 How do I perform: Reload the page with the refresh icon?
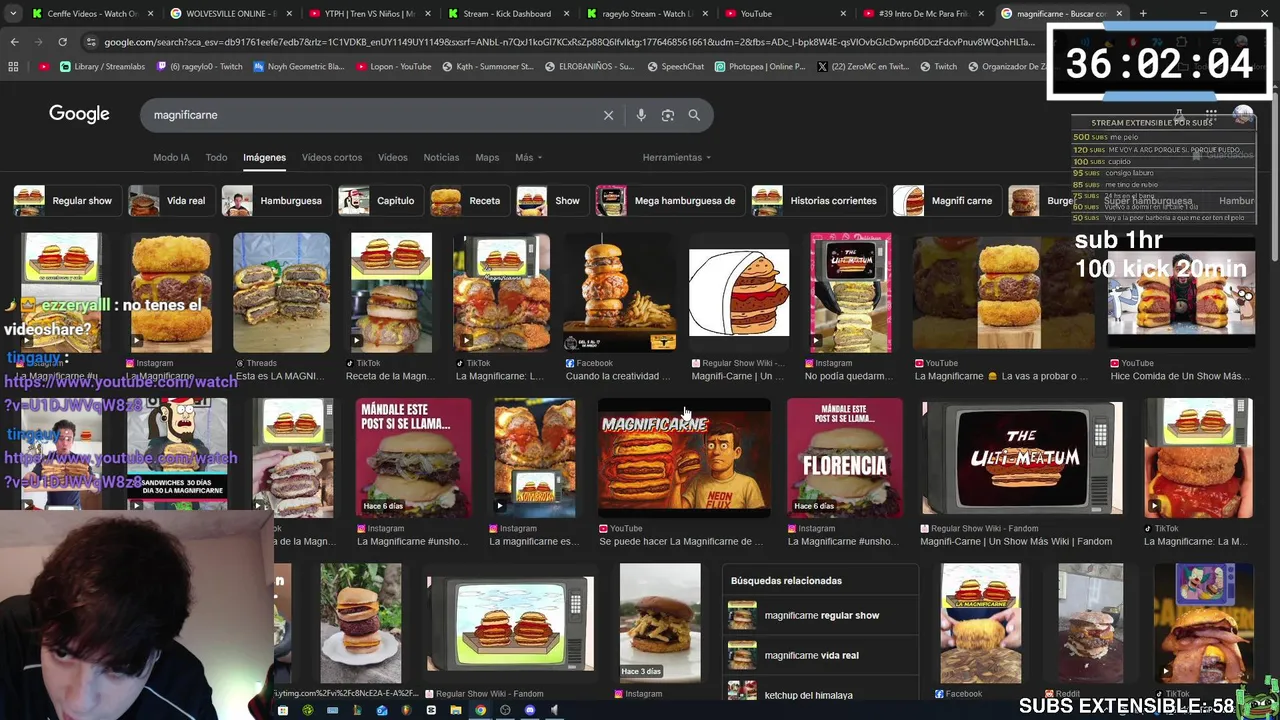[62, 42]
